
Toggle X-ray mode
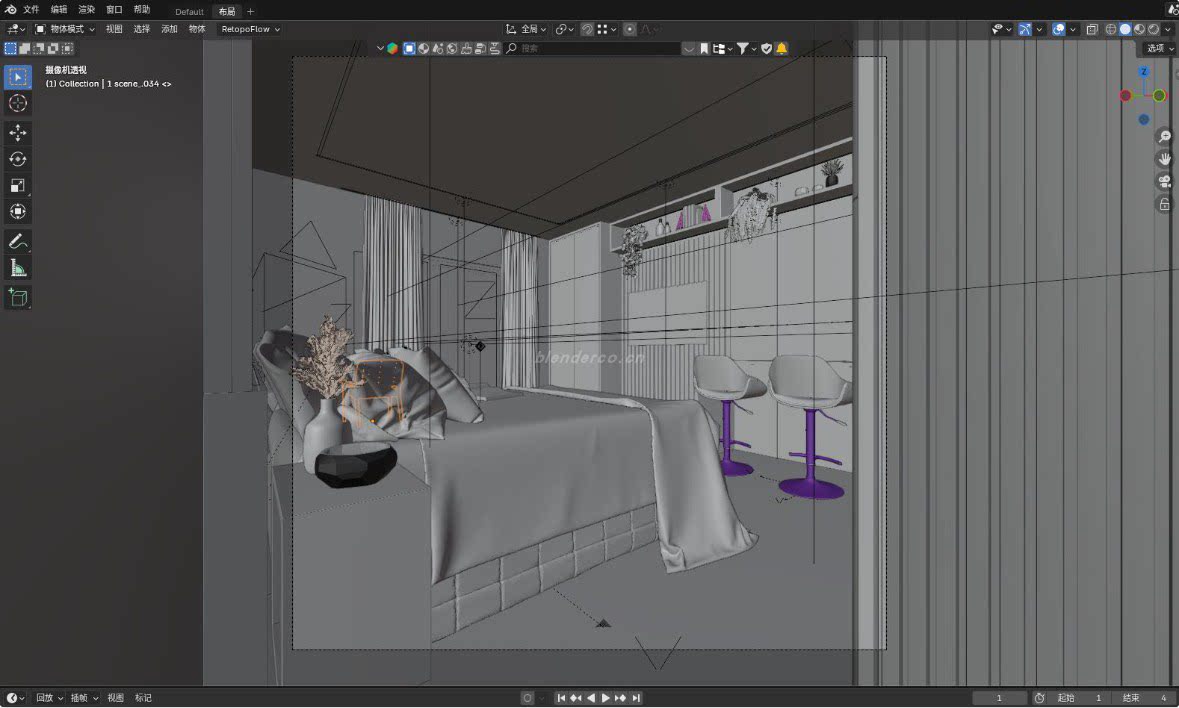pyautogui.click(x=1092, y=29)
